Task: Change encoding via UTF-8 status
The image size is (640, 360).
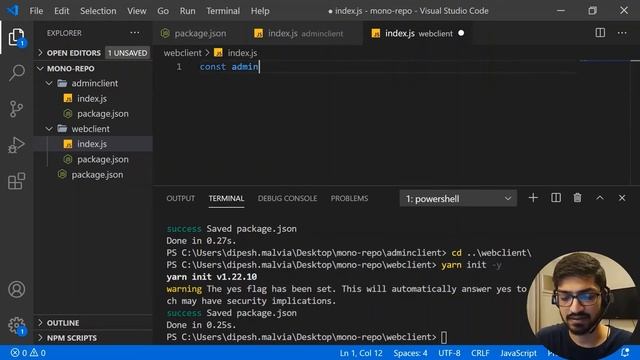Action: [449, 353]
